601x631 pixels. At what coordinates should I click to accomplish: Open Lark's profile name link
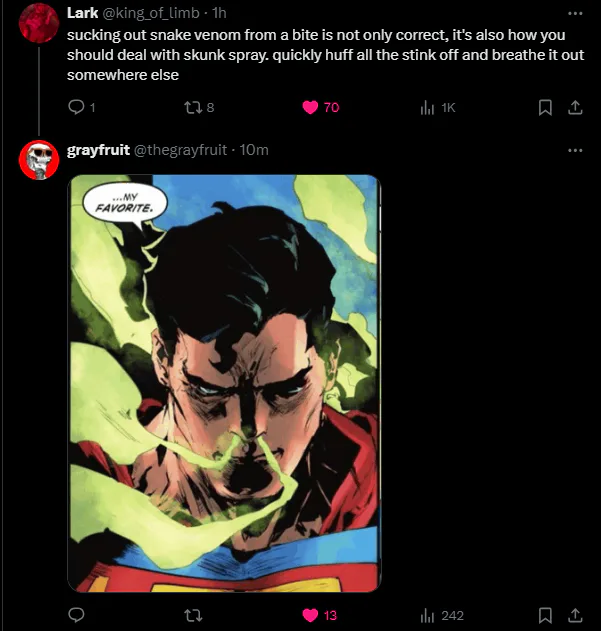coord(82,12)
